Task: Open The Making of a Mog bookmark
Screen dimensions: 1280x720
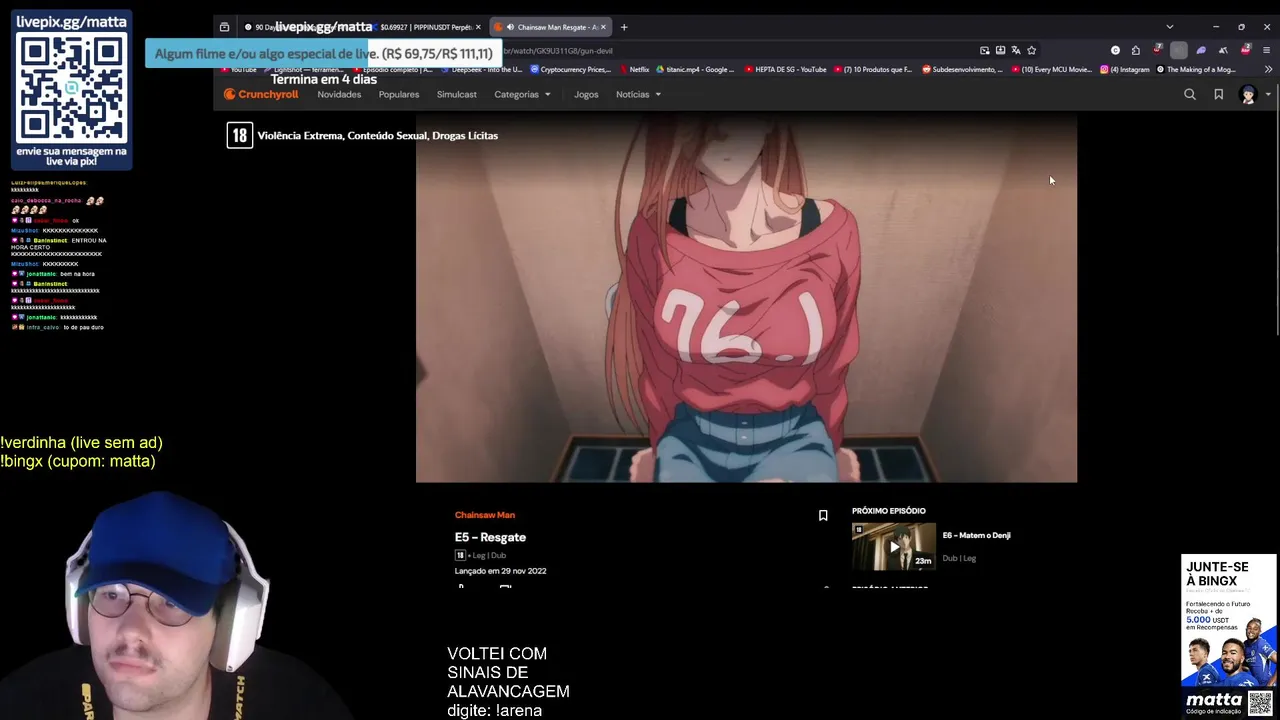Action: pos(1196,69)
